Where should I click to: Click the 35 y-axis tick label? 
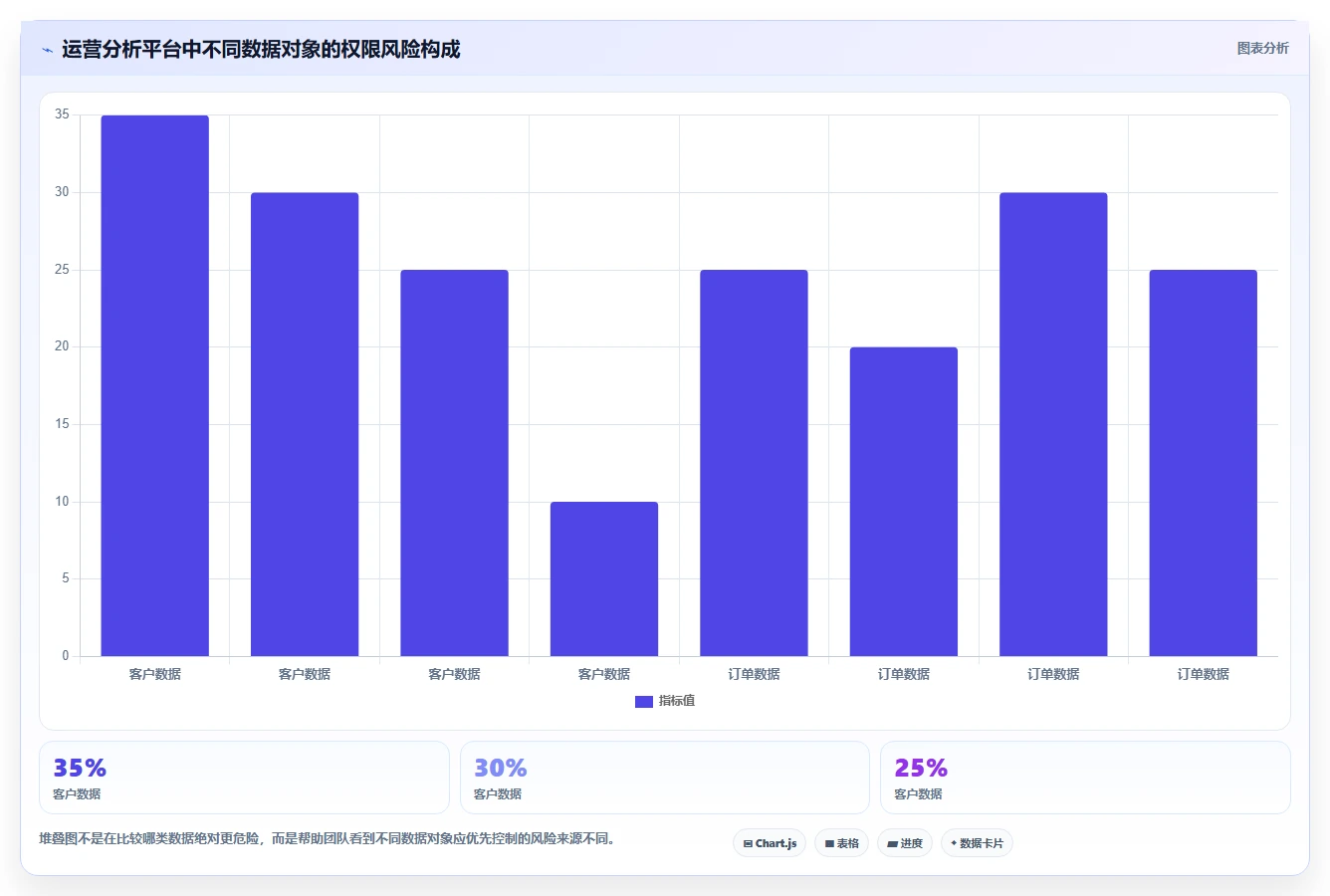pos(62,114)
